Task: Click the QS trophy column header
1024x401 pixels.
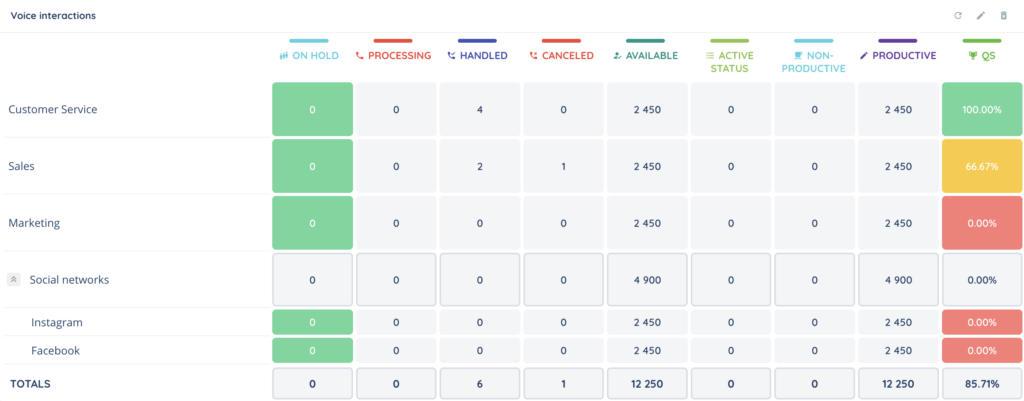Action: pyautogui.click(x=981, y=56)
